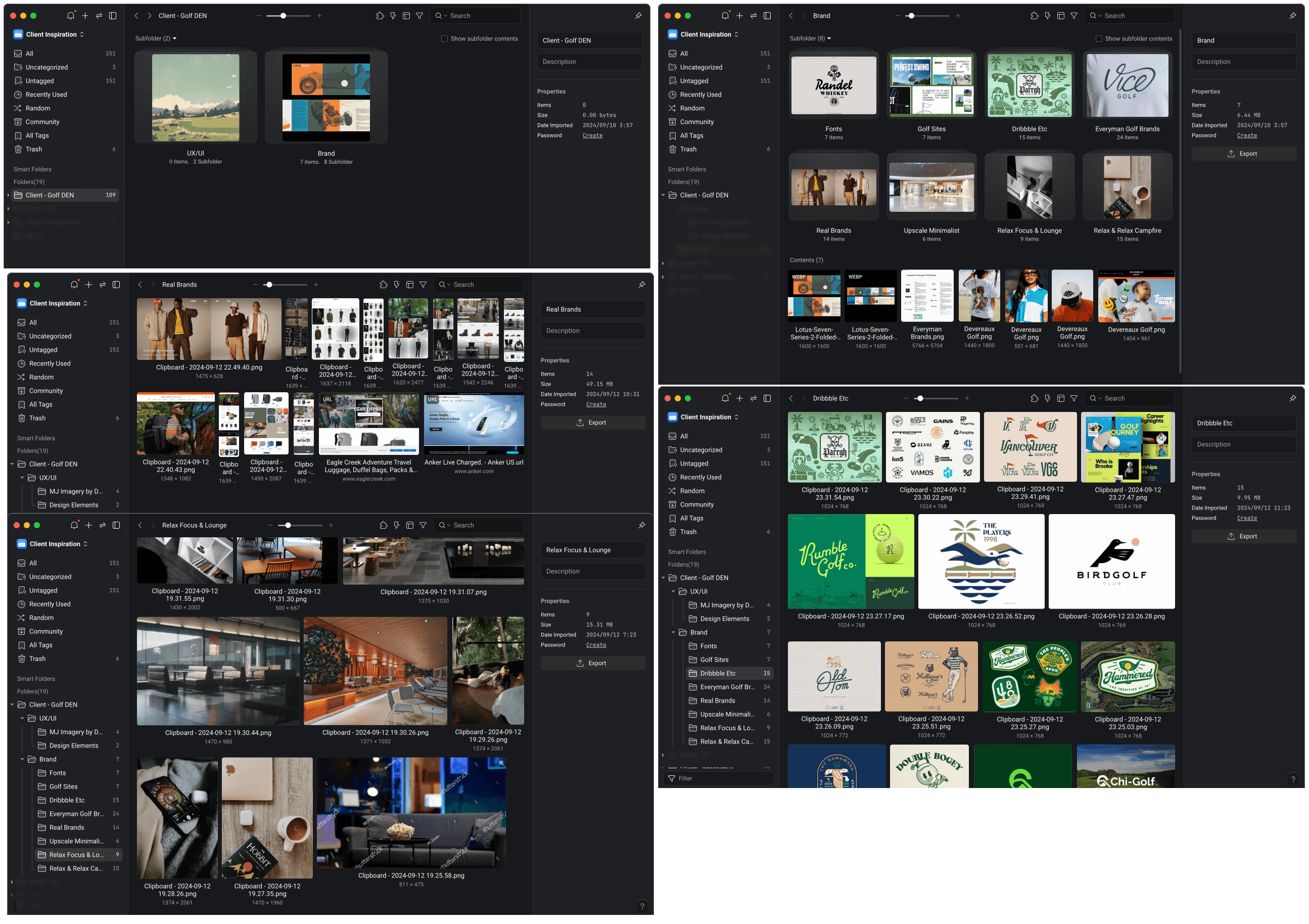The width and height of the screenshot is (1309, 924).
Task: Collapse Brand folder arrow in Dribbble Etc sidebar
Action: tap(673, 632)
